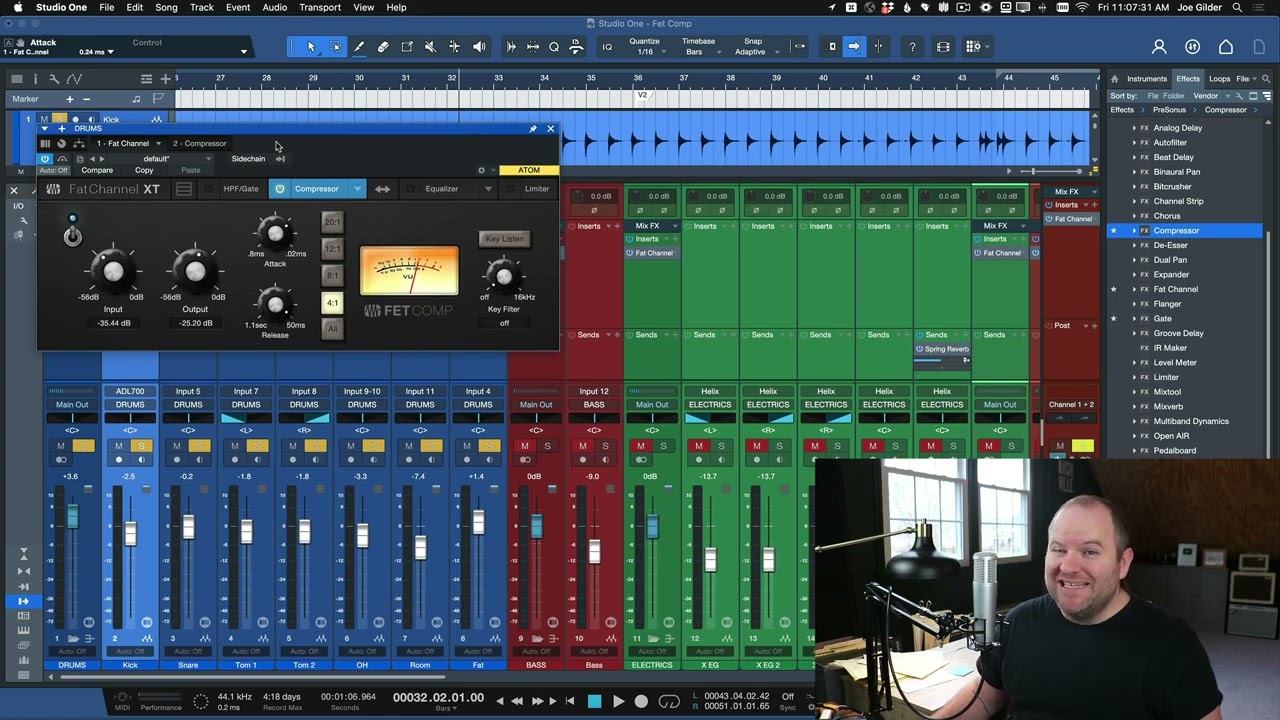This screenshot has height=720, width=1280.
Task: Mute the Snare channel
Action: pyautogui.click(x=176, y=446)
